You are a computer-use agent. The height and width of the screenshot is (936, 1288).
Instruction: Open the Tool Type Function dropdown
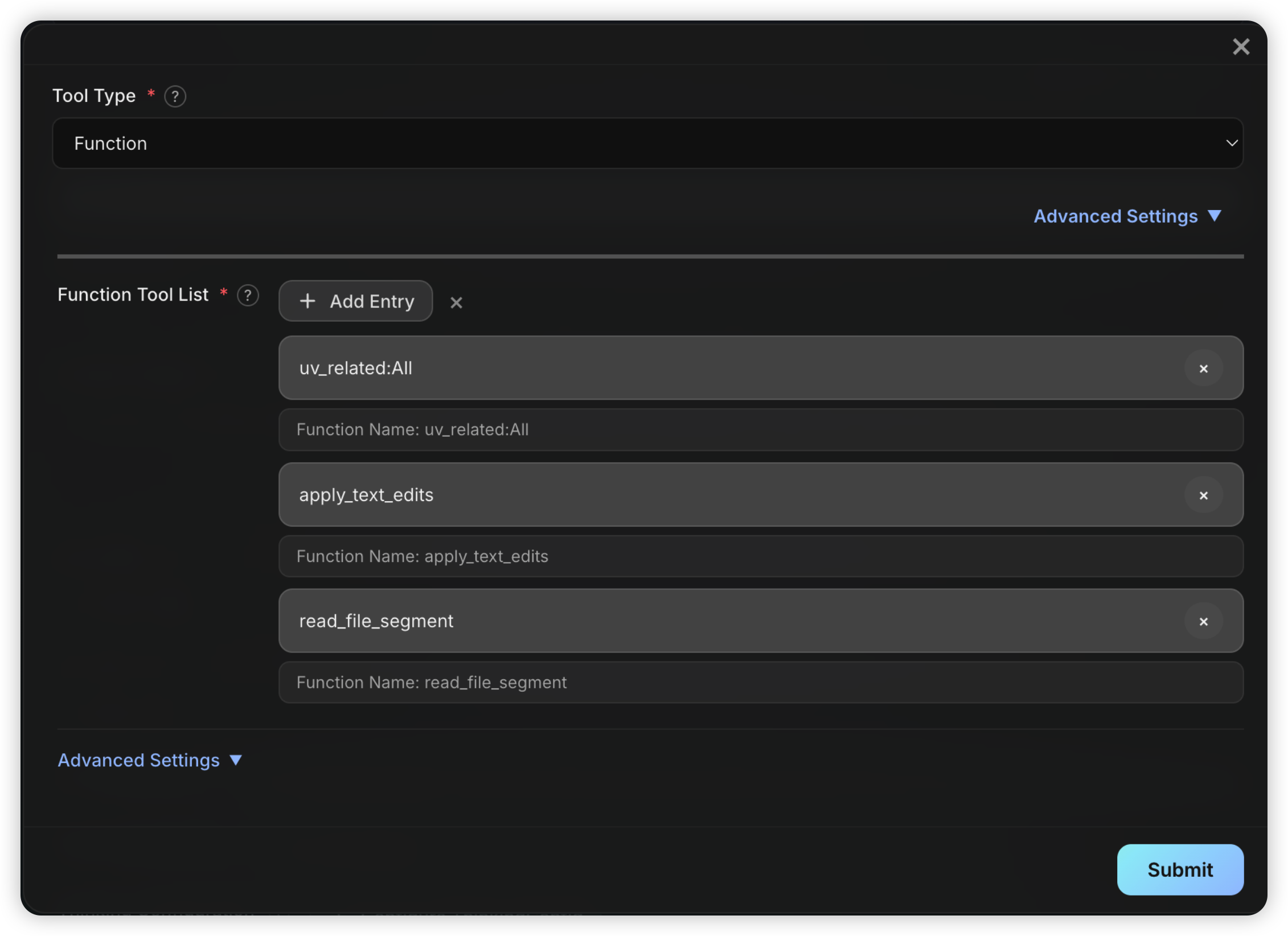tap(647, 143)
